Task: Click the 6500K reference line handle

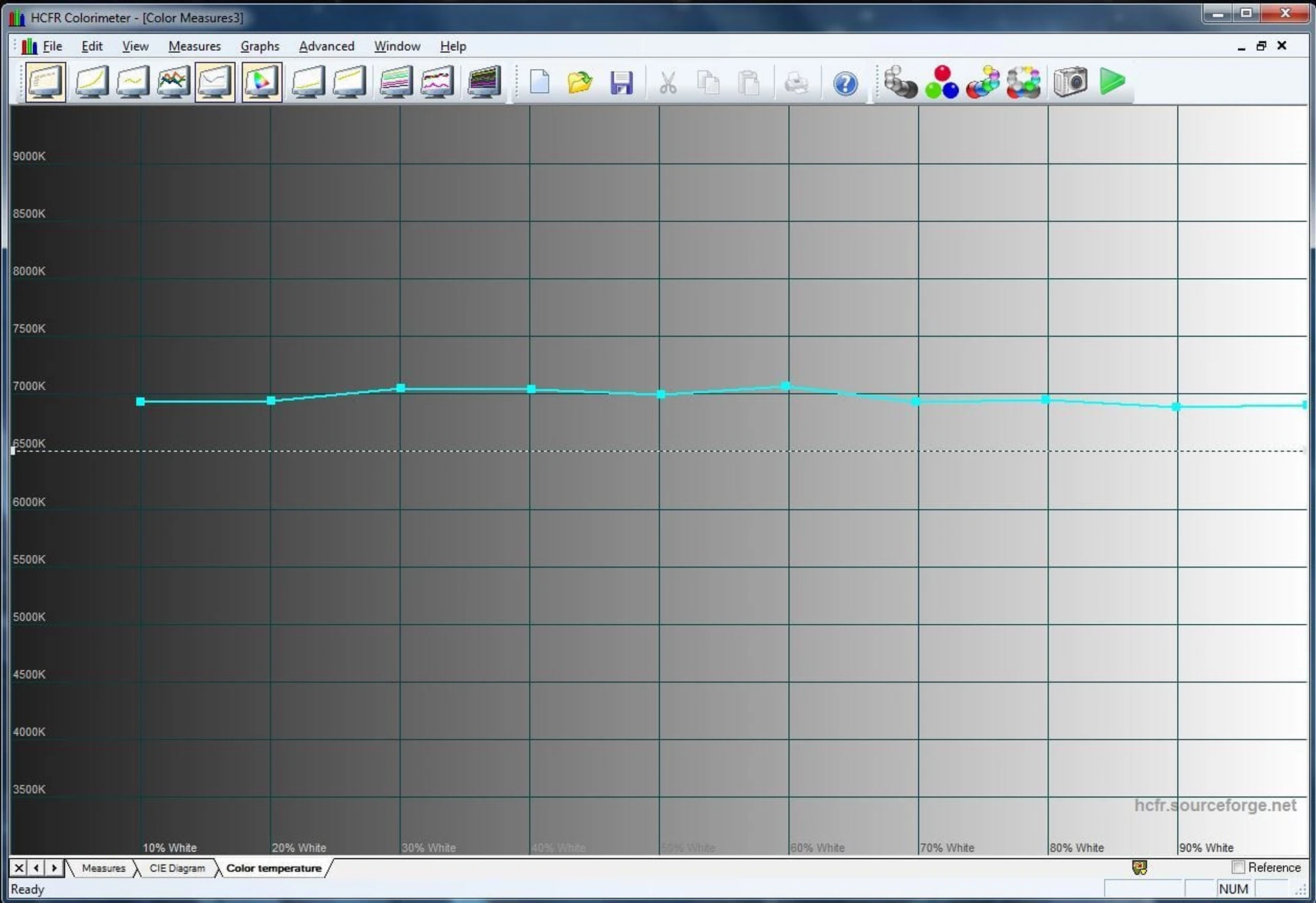Action: coord(13,450)
